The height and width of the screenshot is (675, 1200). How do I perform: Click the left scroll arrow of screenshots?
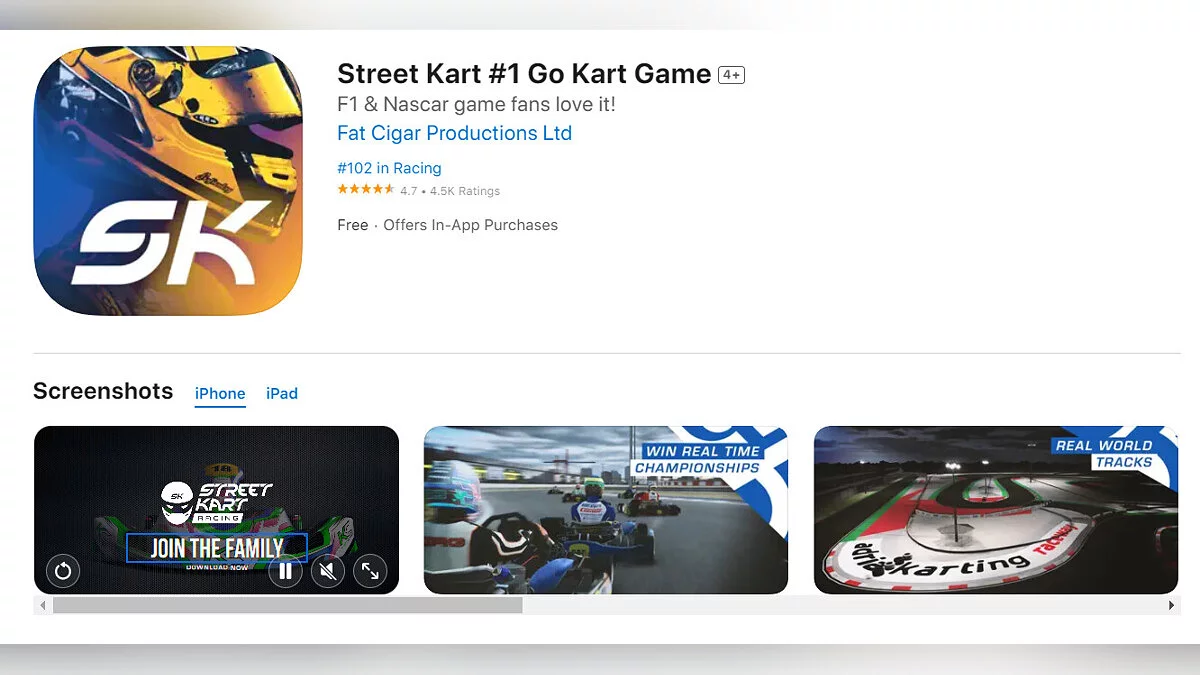coord(42,606)
